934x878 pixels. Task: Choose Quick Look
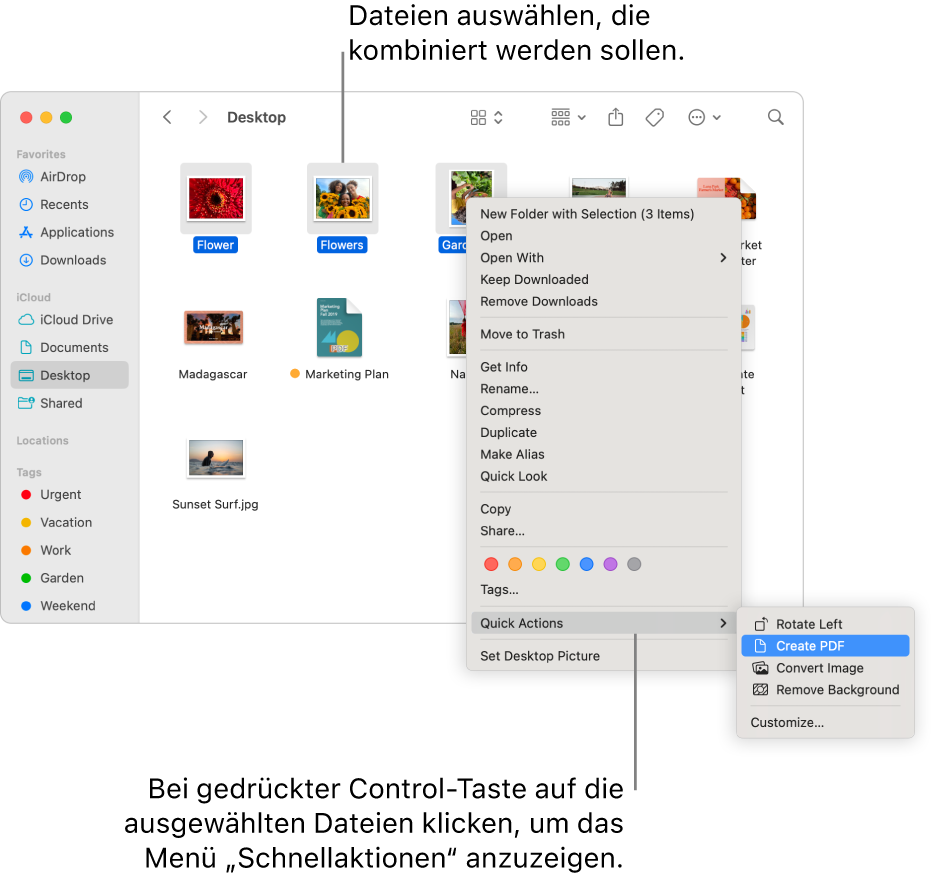pyautogui.click(x=603, y=477)
